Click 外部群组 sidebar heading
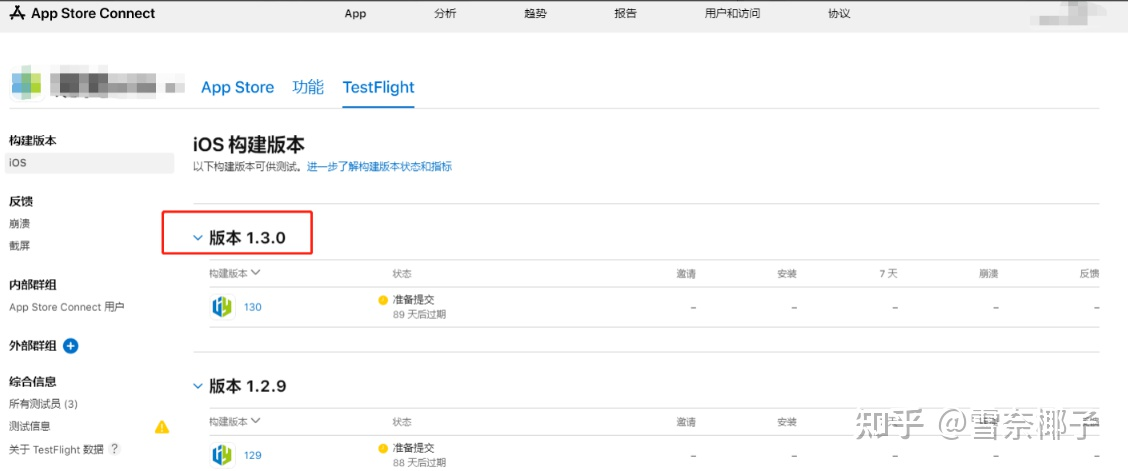This screenshot has width=1128, height=471. (32, 346)
